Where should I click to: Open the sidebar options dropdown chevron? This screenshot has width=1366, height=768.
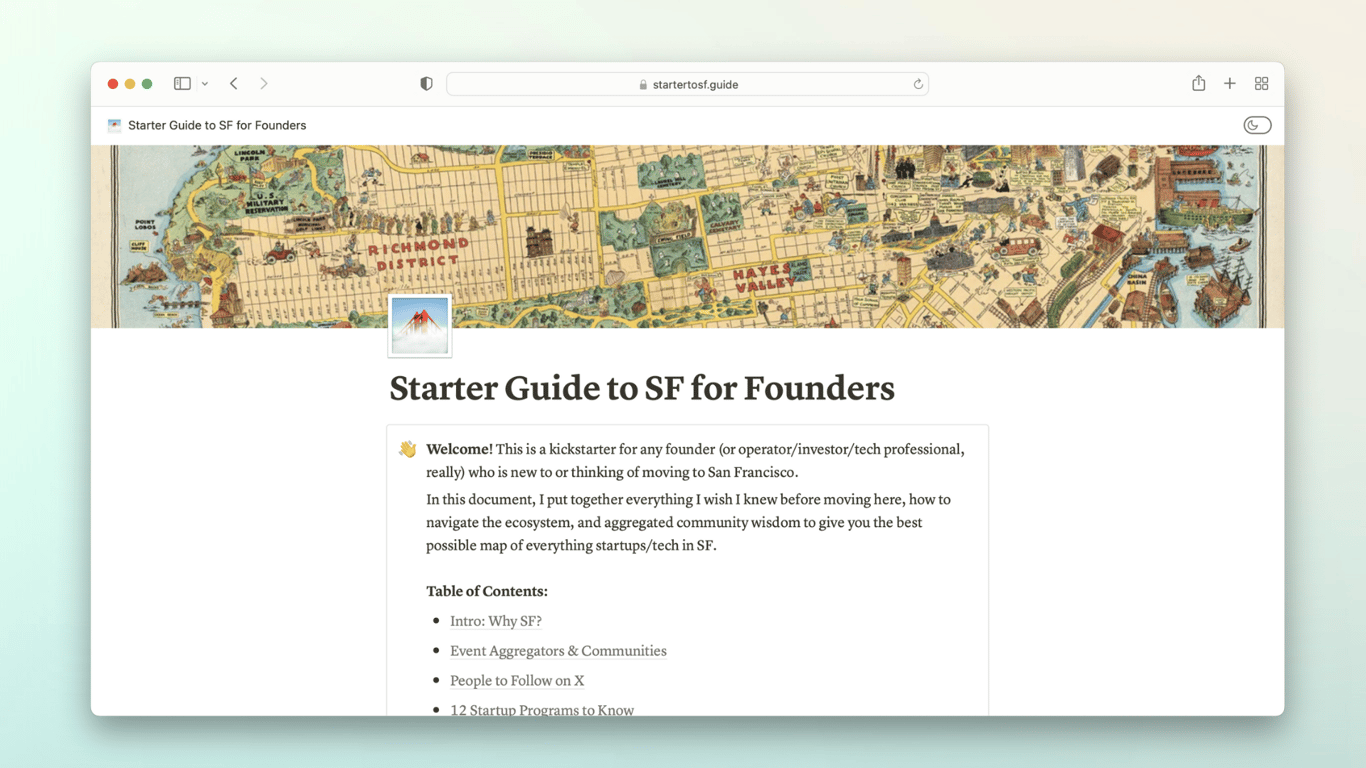pos(205,84)
